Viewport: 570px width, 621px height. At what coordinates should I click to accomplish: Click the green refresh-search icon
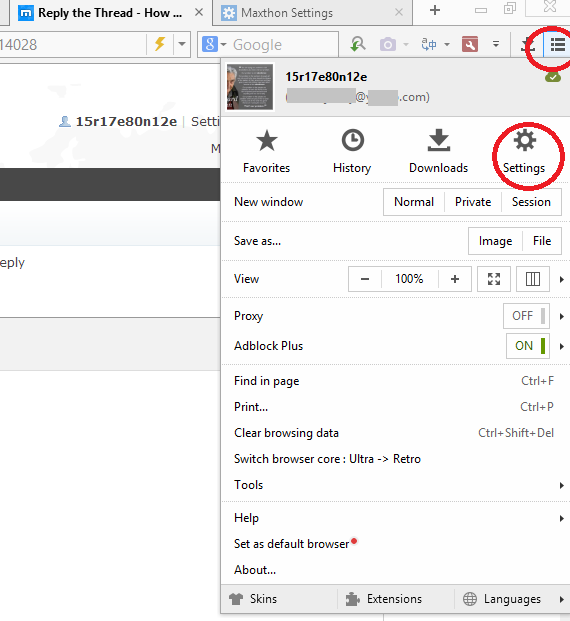pos(358,44)
